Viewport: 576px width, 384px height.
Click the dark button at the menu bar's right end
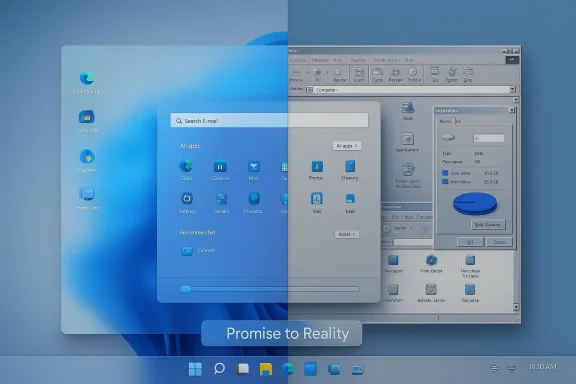[x=512, y=60]
